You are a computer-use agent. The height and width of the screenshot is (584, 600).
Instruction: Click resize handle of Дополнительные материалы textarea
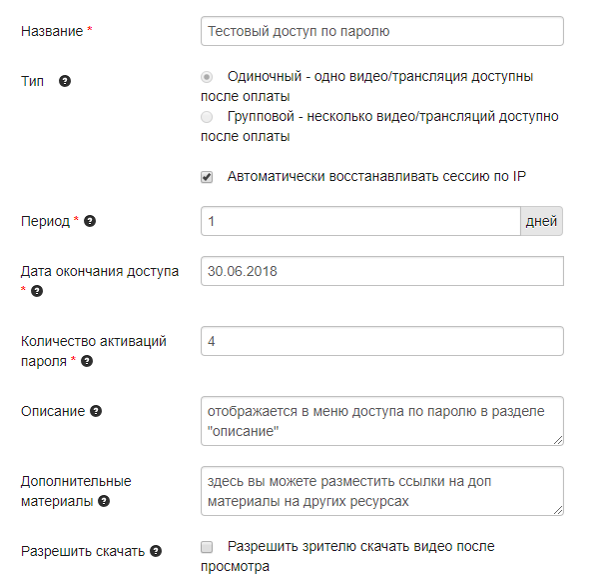(558, 510)
